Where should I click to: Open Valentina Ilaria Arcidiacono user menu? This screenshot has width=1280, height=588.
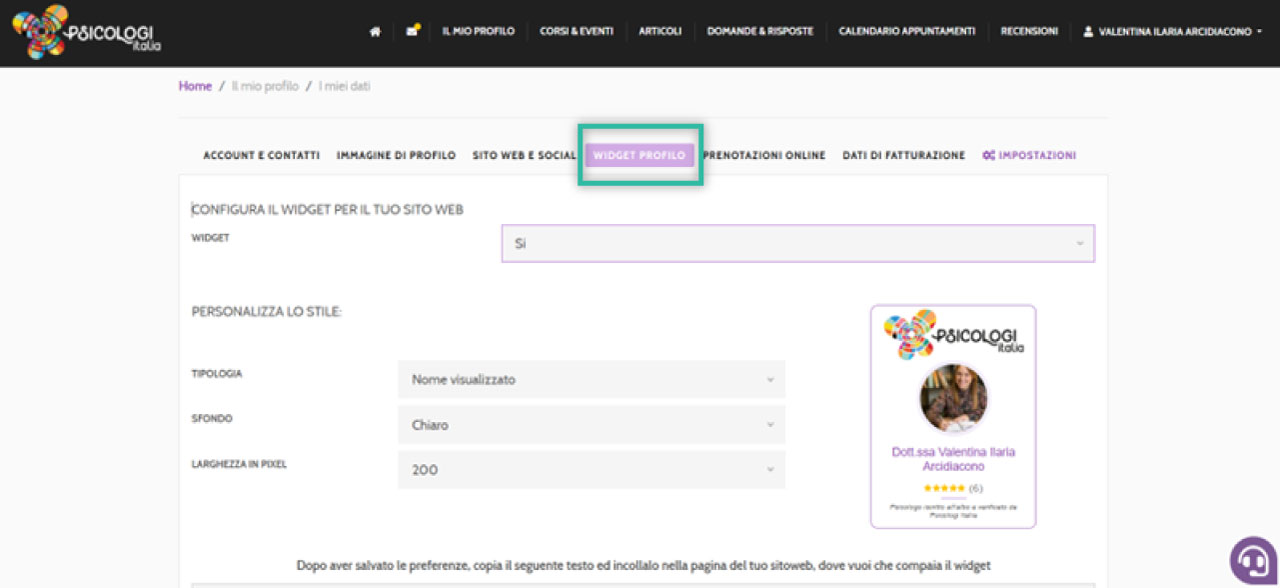pyautogui.click(x=1173, y=32)
